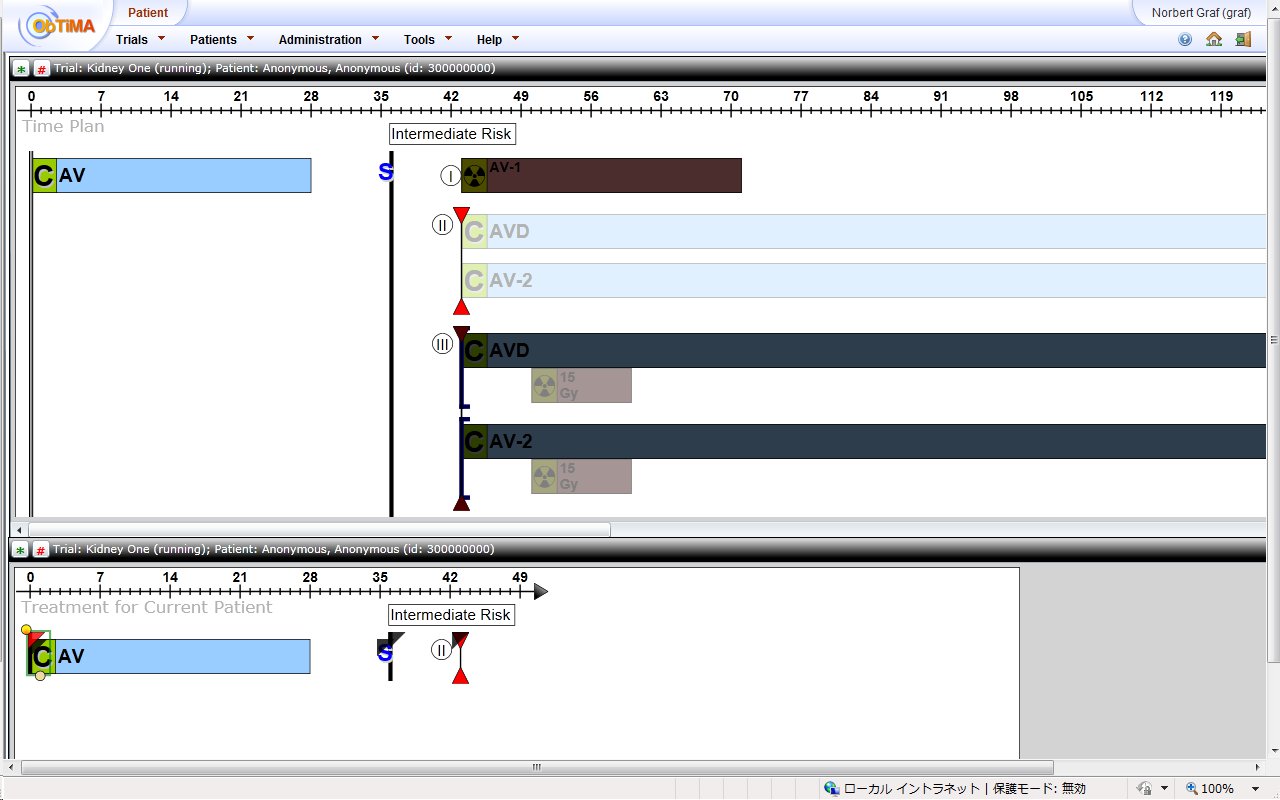Click the circled III arm marker
This screenshot has height=800, width=1280.
[x=442, y=344]
